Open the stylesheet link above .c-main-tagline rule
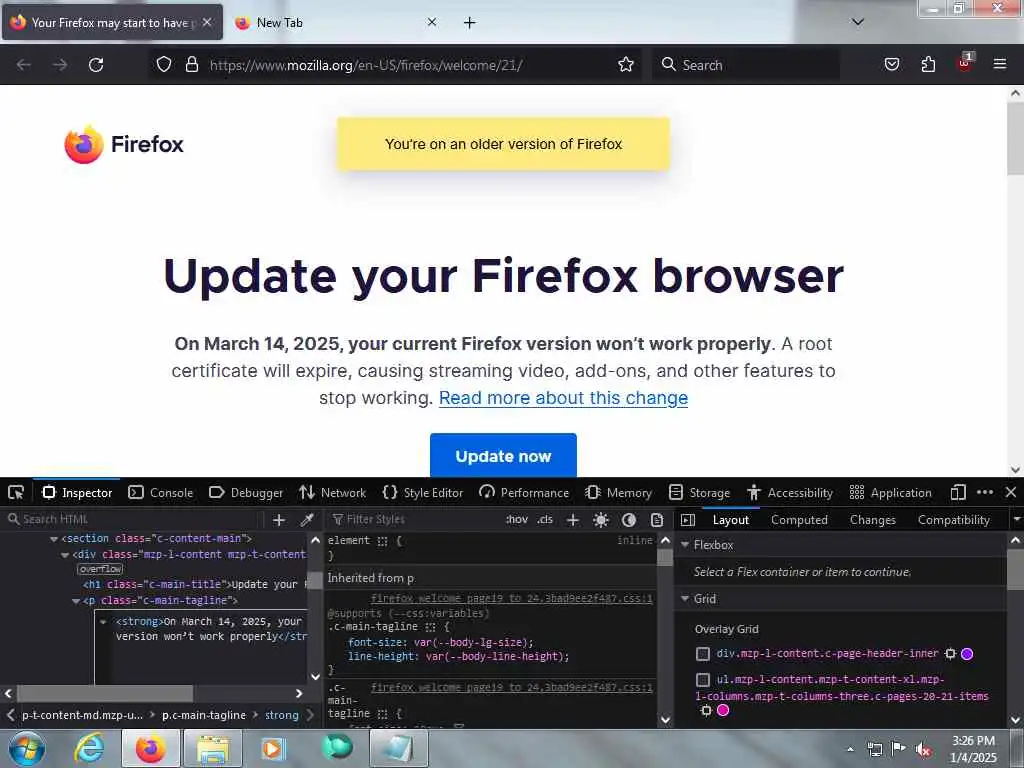 click(x=511, y=598)
